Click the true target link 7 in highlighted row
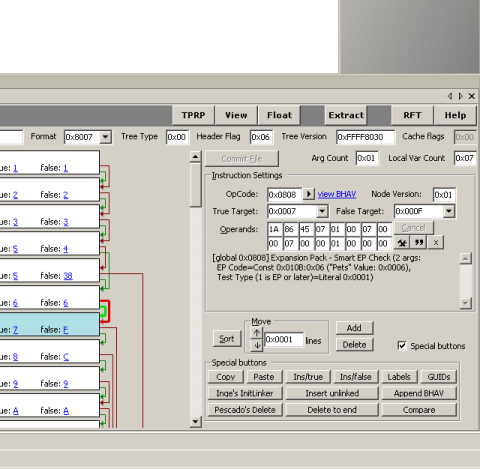Image resolution: width=480 pixels, height=469 pixels. 15,330
